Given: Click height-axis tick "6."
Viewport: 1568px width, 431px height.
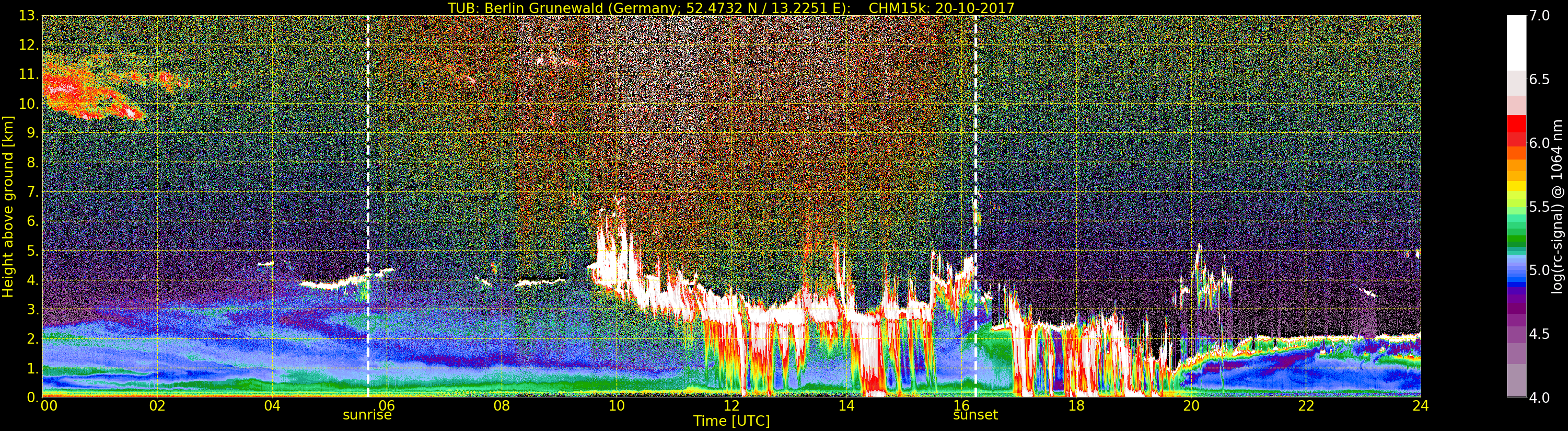Looking at the screenshot, I should 32,221.
